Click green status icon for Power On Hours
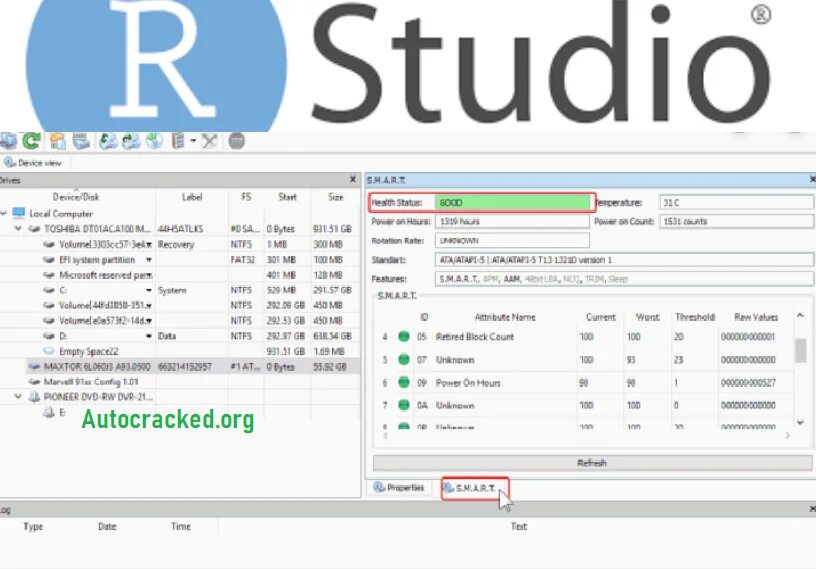This screenshot has height=569, width=816. pos(404,382)
